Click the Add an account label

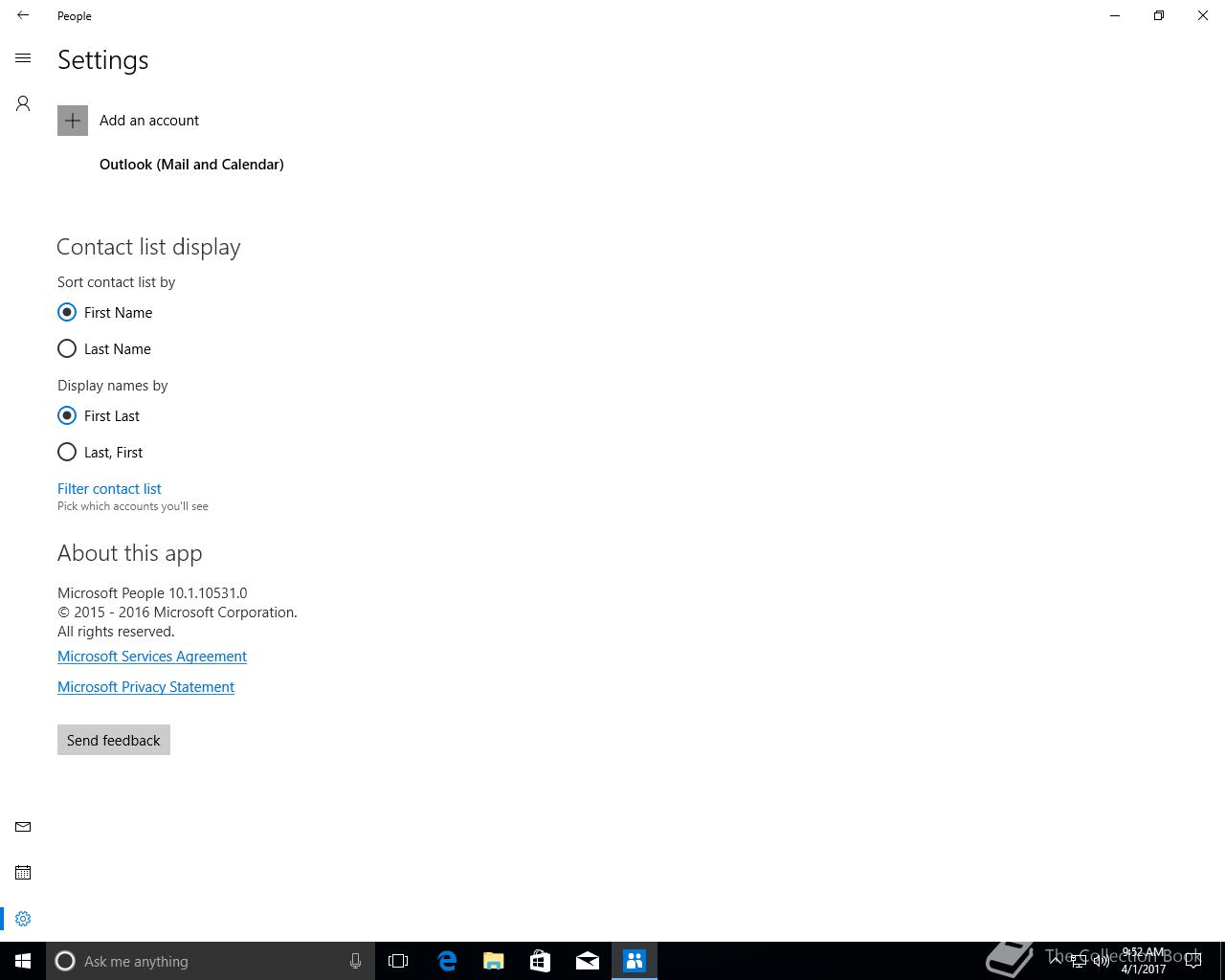click(149, 121)
